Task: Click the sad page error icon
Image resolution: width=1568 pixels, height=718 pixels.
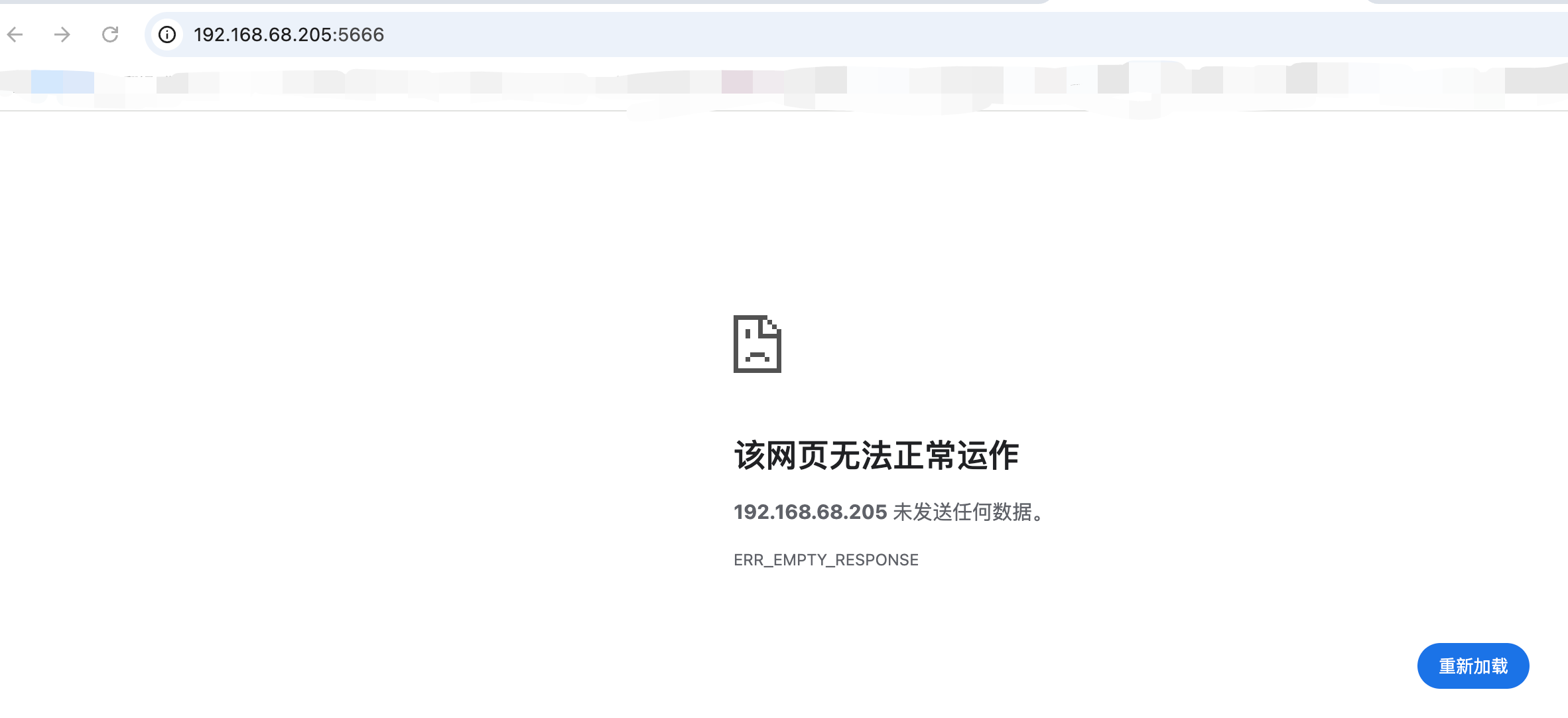Action: 757,344
